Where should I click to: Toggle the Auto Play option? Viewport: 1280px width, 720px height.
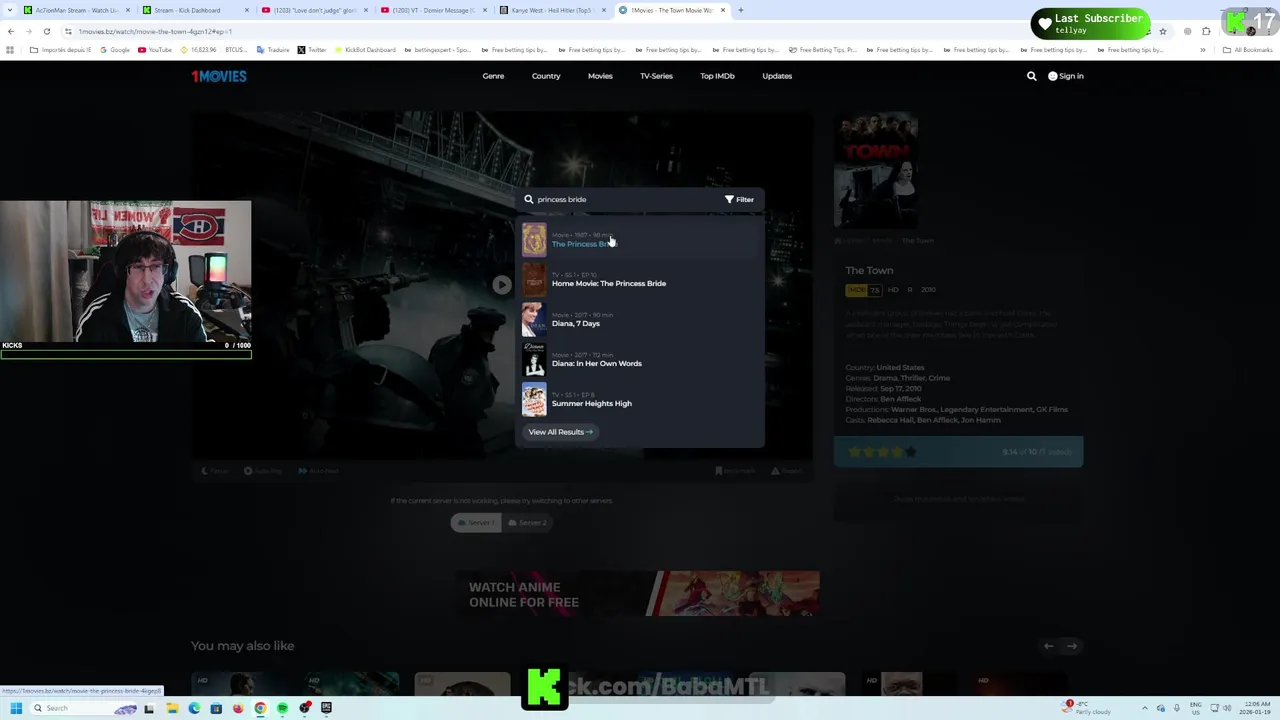tap(263, 471)
